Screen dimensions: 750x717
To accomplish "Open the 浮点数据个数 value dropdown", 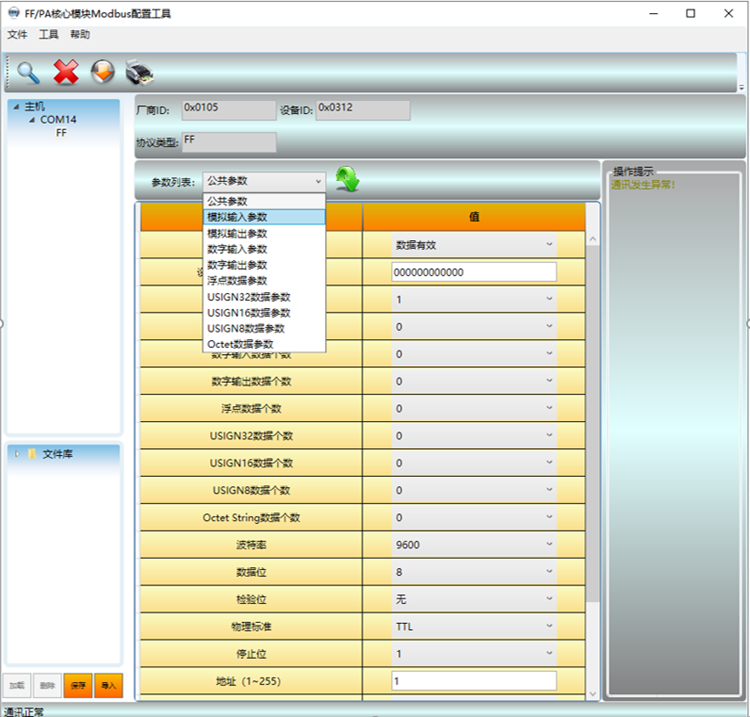I will tap(474, 408).
